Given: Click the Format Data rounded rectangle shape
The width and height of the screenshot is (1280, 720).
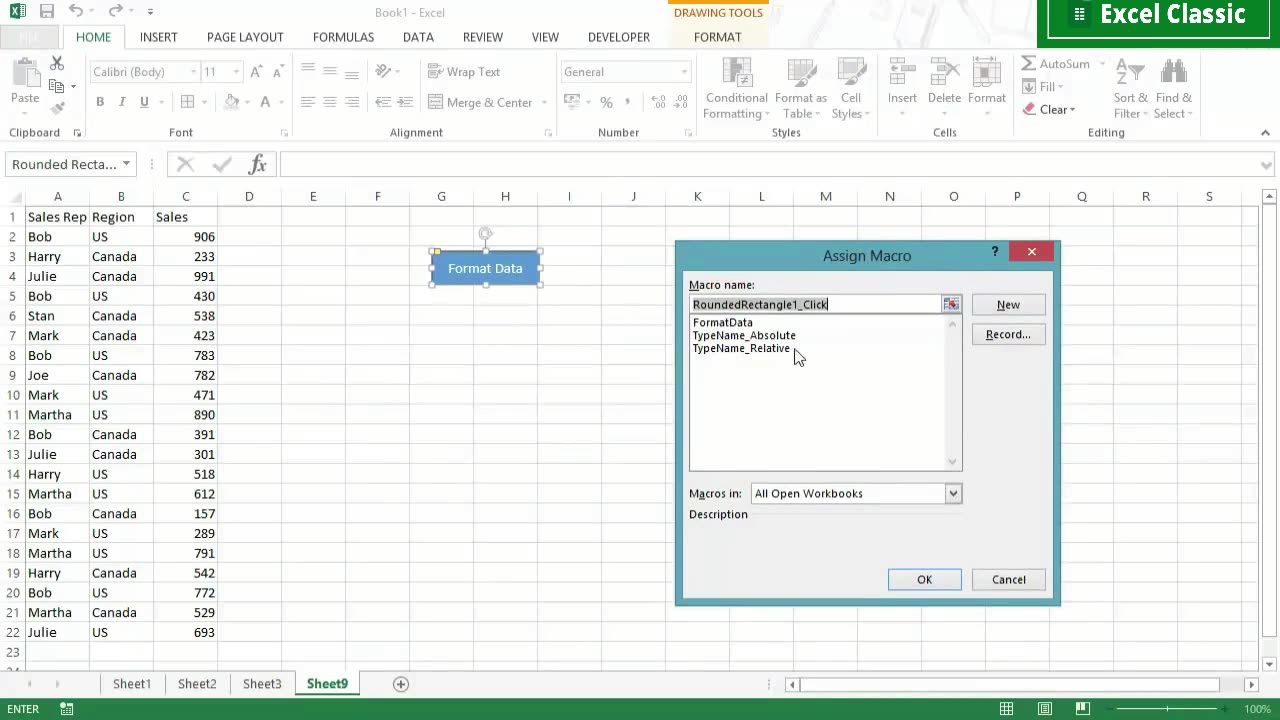Looking at the screenshot, I should pos(486,268).
